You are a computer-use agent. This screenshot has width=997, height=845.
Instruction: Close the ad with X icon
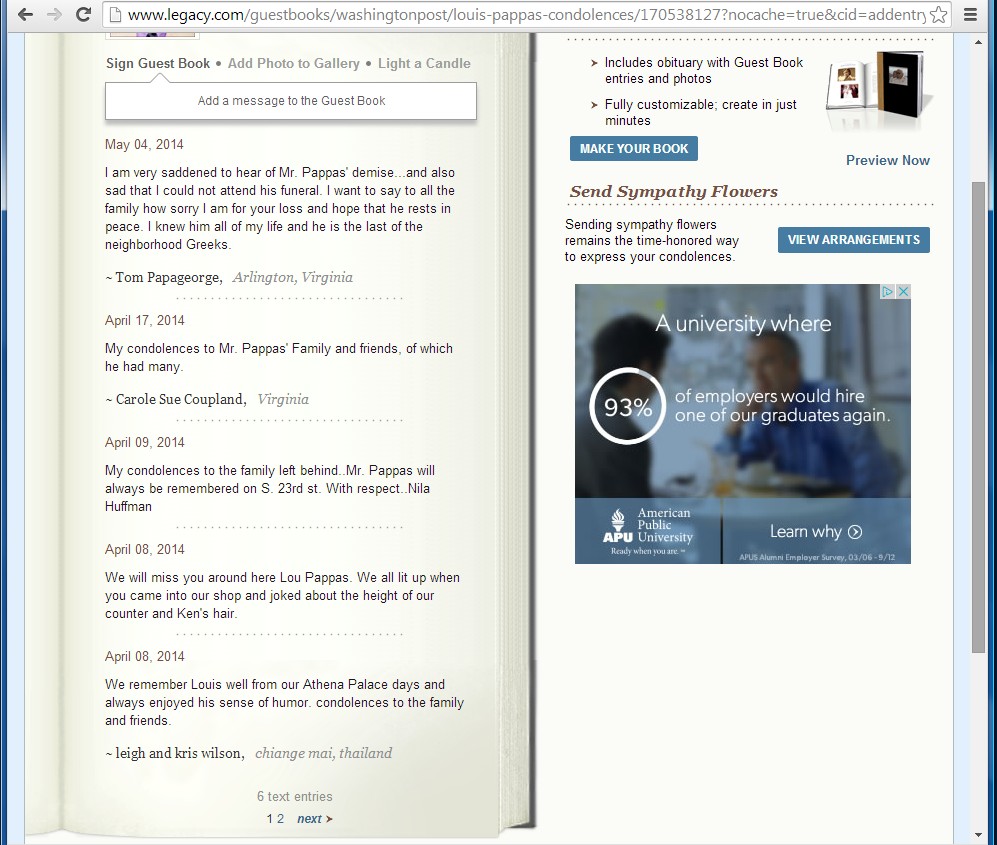pos(903,292)
